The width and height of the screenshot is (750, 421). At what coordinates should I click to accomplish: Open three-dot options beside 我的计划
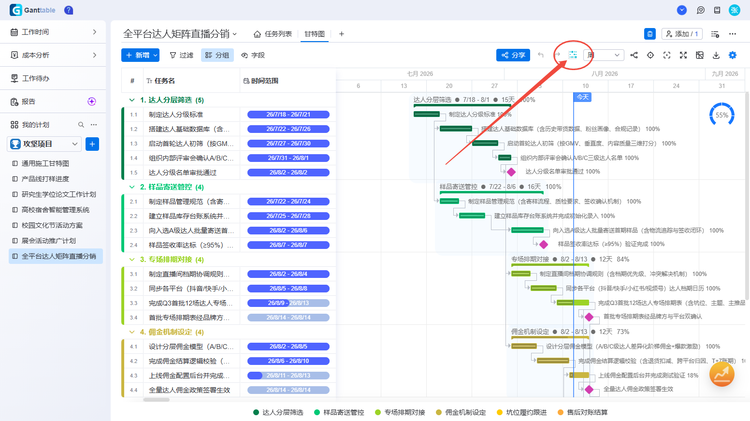point(94,125)
